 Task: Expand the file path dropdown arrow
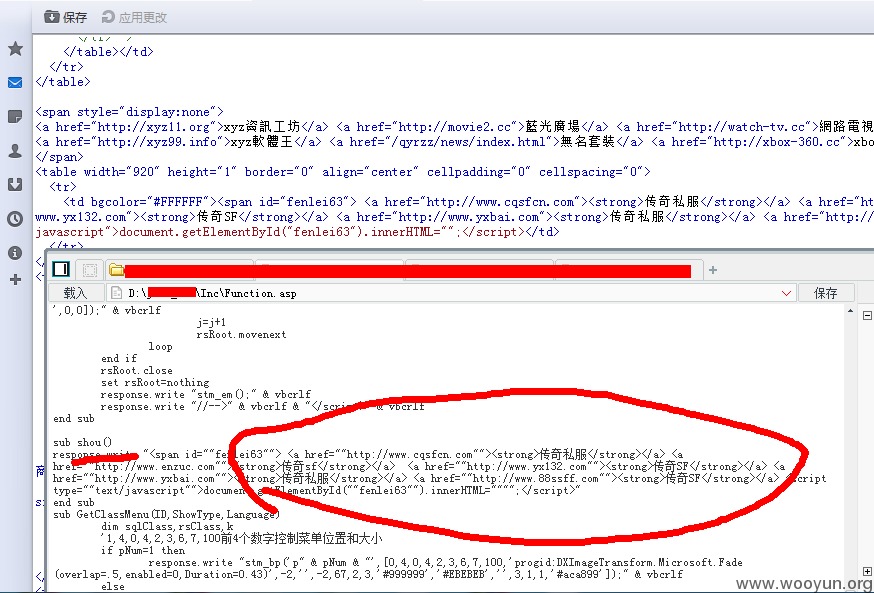coord(786,293)
